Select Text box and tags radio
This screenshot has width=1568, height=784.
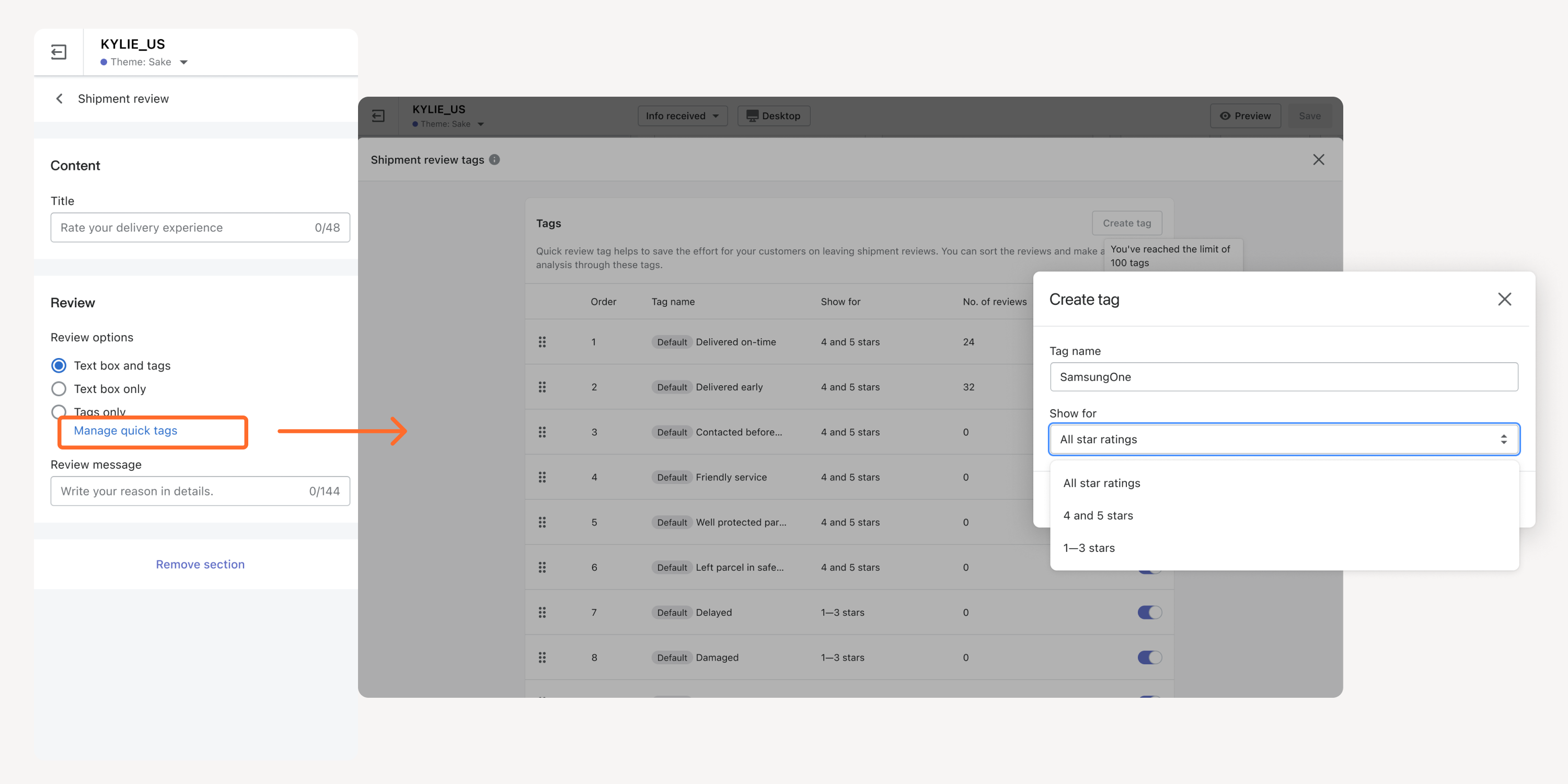click(59, 366)
